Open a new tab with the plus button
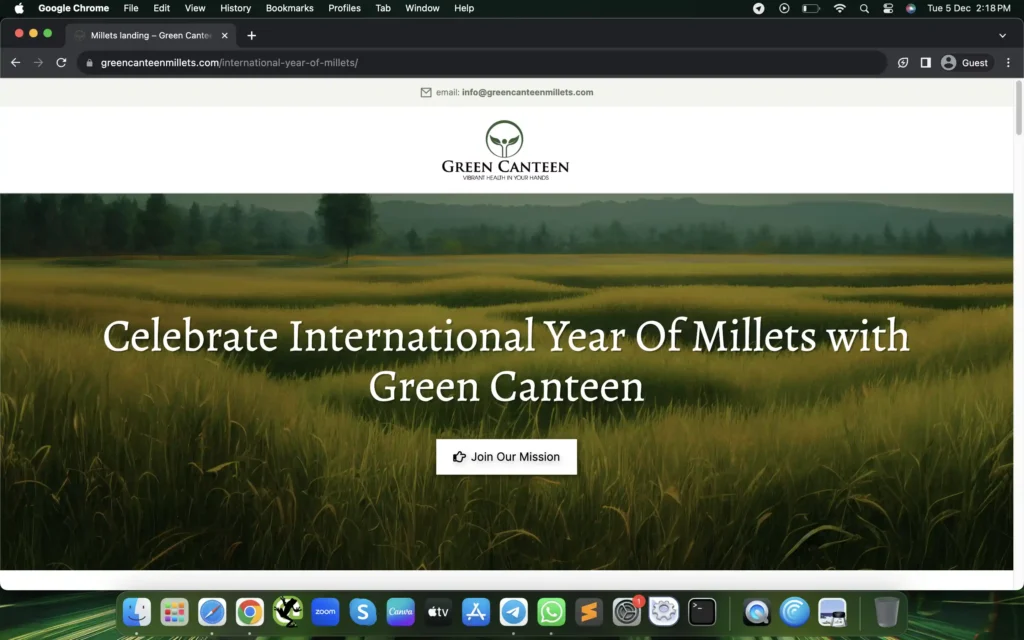Image resolution: width=1024 pixels, height=640 pixels. (x=251, y=35)
